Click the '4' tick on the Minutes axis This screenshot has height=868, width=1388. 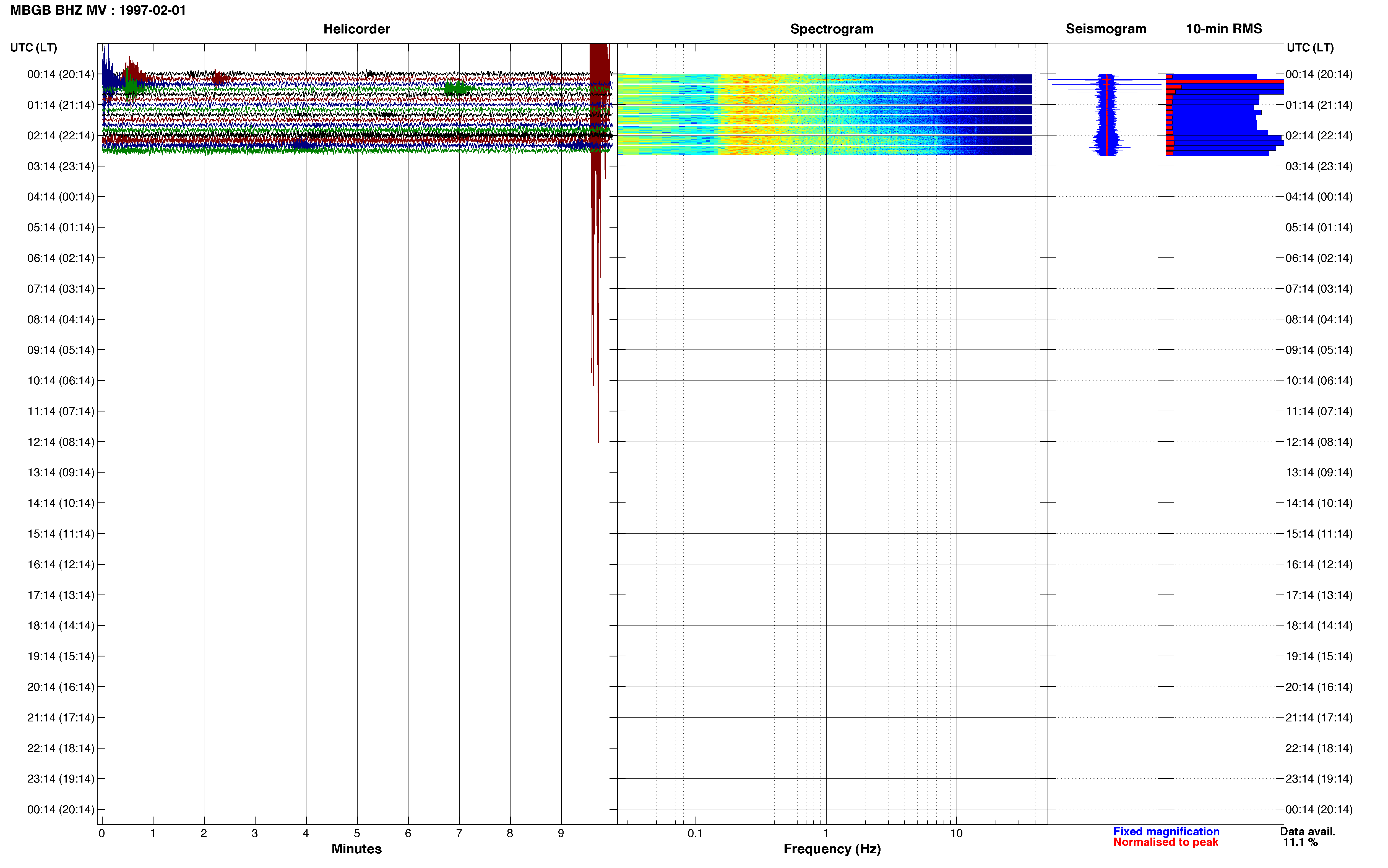point(306,833)
